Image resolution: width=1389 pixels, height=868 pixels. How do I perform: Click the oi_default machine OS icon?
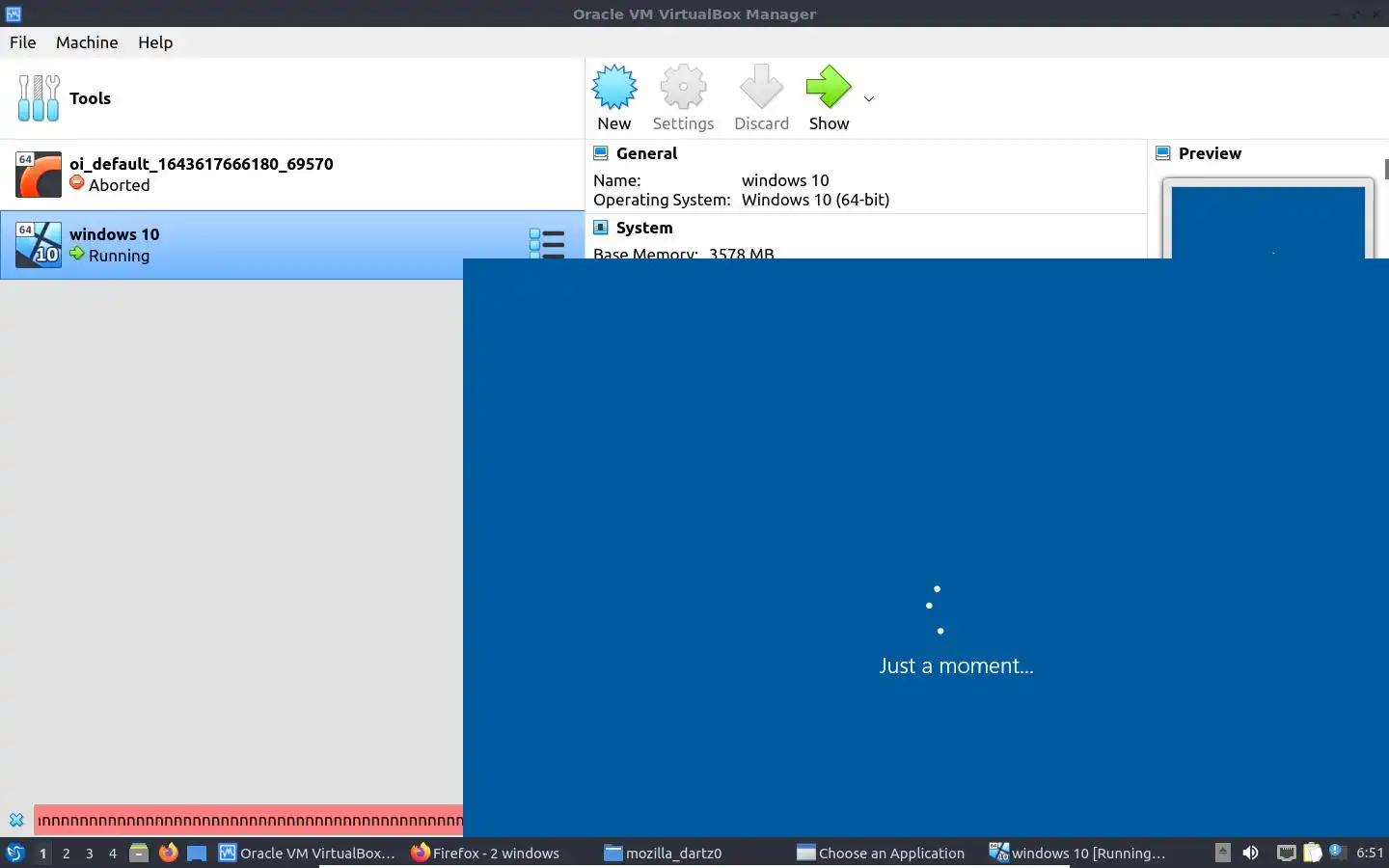point(39,175)
